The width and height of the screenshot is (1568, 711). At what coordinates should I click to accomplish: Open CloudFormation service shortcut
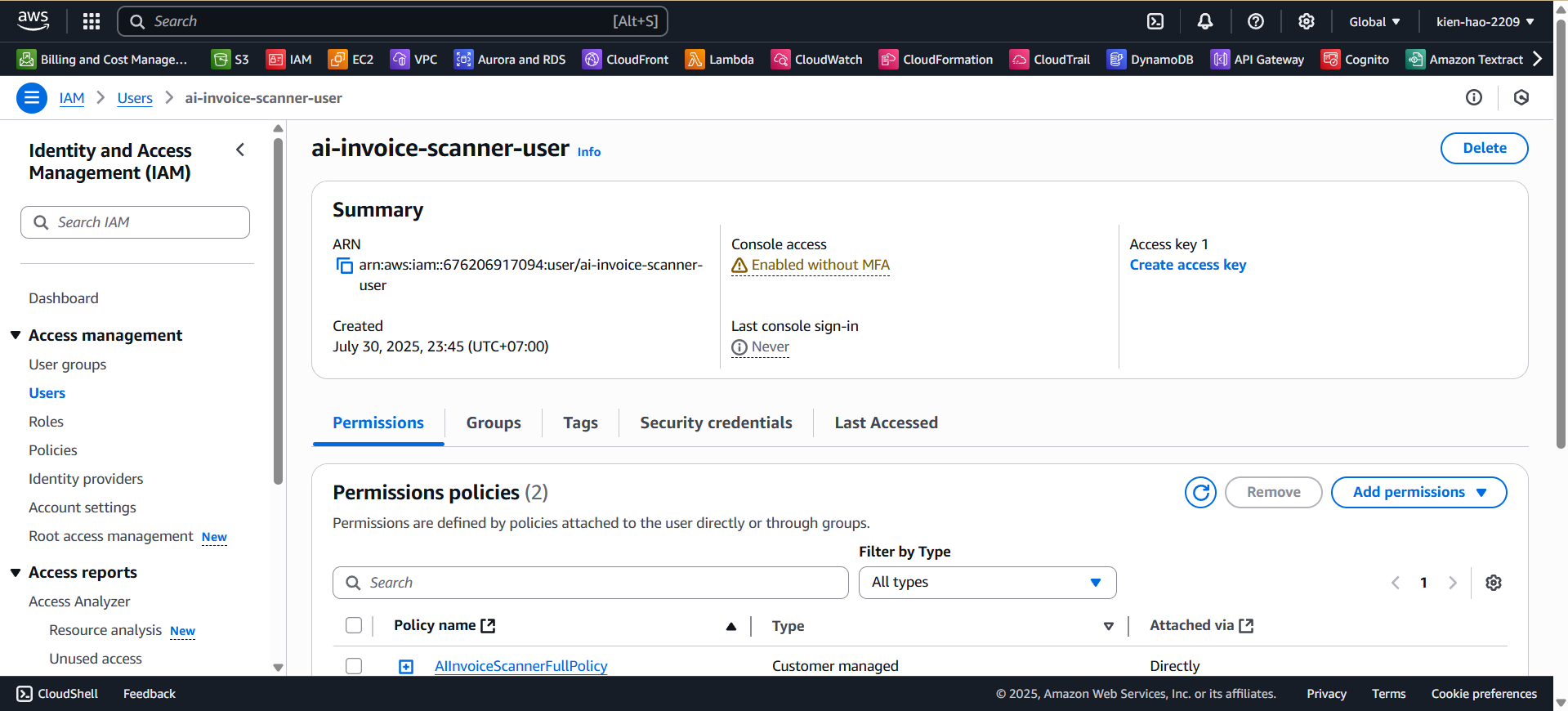[x=936, y=60]
